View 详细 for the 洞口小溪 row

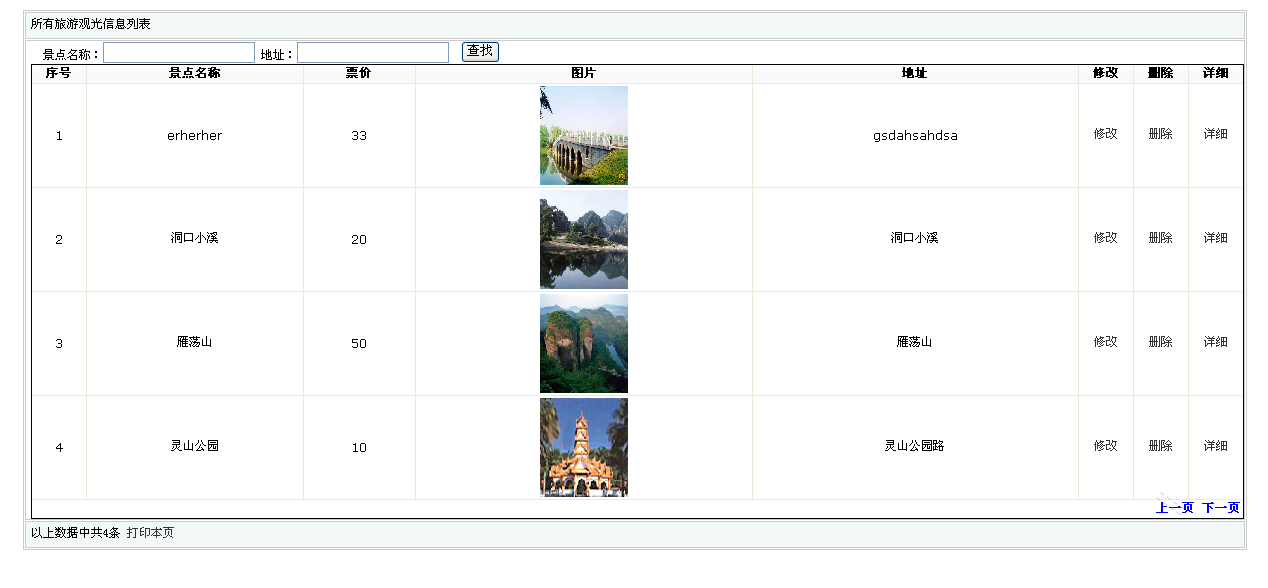1215,238
